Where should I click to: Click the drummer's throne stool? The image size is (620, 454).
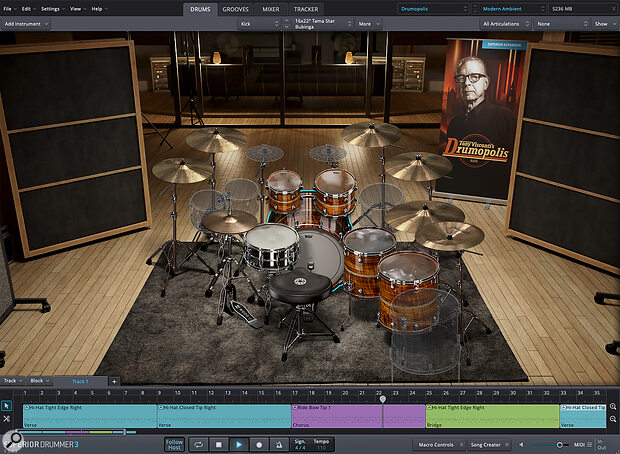pyautogui.click(x=301, y=286)
